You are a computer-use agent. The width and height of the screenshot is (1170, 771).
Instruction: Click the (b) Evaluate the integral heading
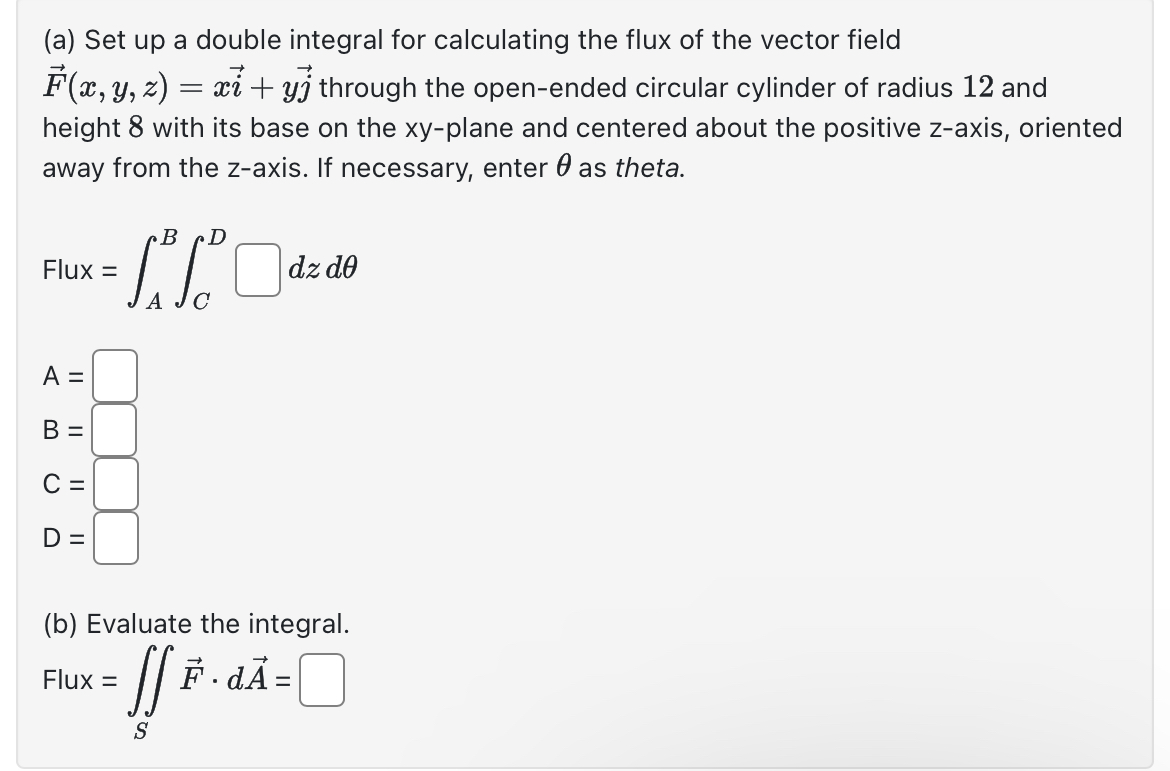[195, 624]
